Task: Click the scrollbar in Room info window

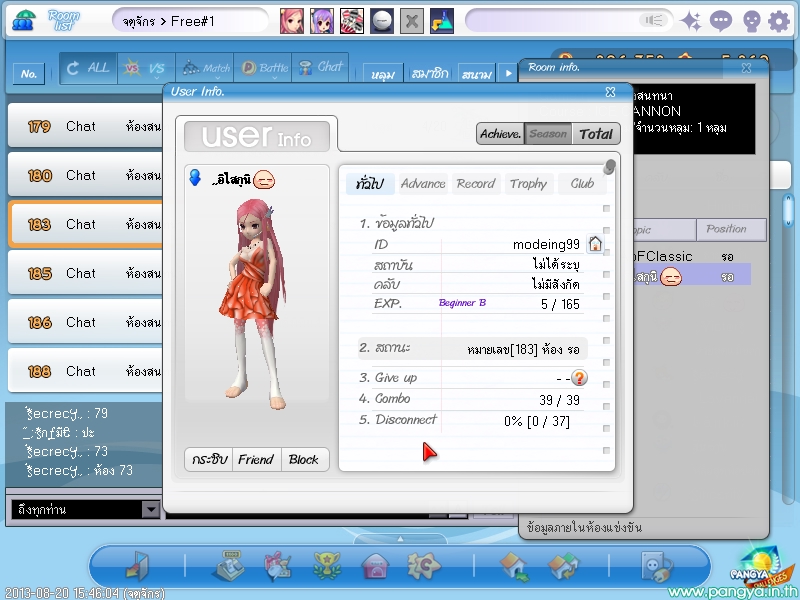Action: point(788,210)
